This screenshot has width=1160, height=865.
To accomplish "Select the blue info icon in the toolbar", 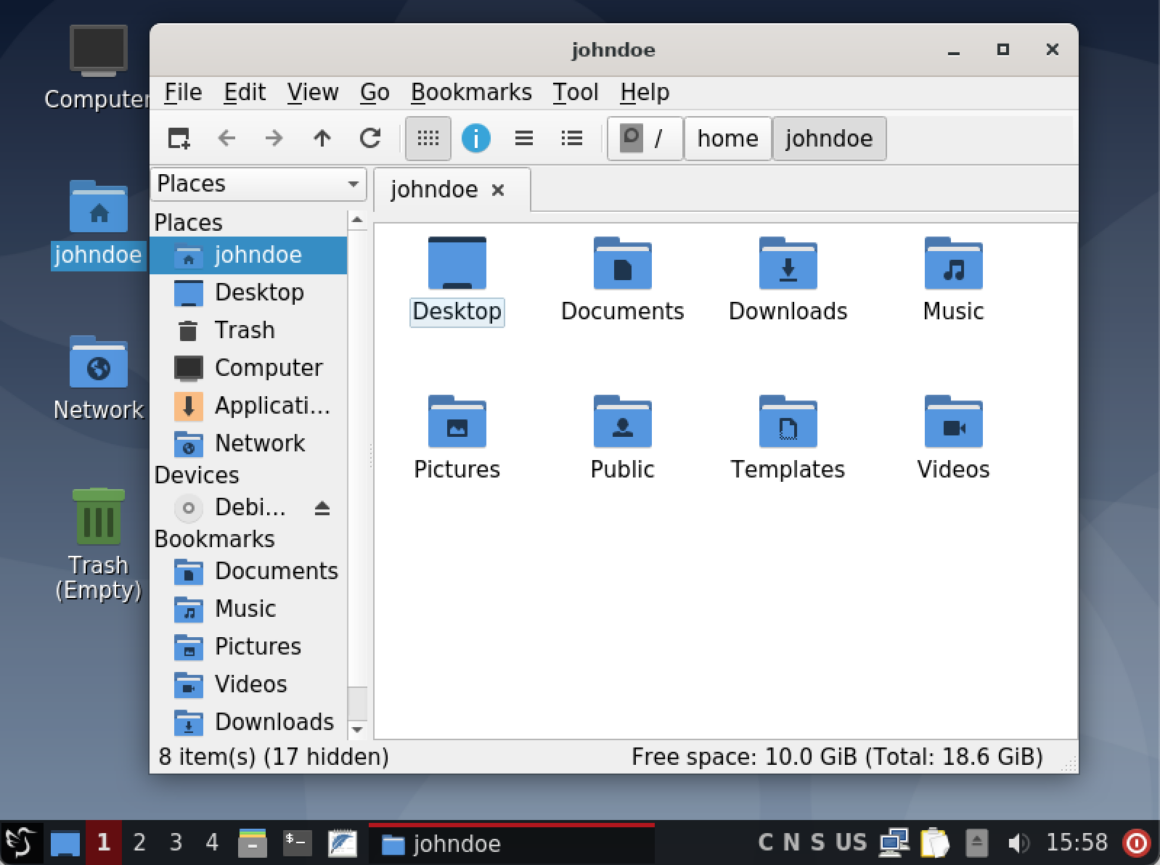I will pos(476,138).
